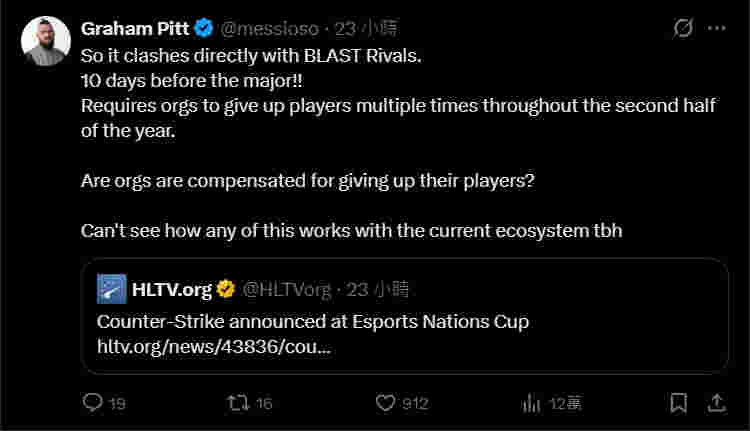This screenshot has height=431, width=750.
Task: Like the tweet with heart icon
Action: 387,403
